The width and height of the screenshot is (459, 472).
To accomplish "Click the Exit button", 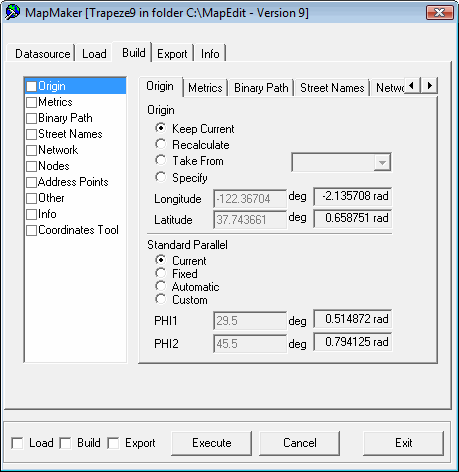I will tap(404, 443).
